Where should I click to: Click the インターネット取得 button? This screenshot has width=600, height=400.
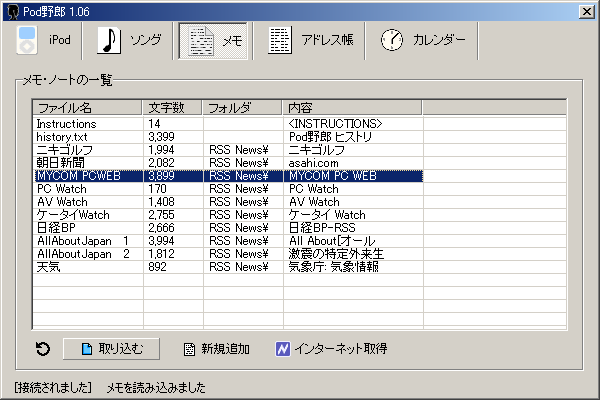(x=331, y=349)
